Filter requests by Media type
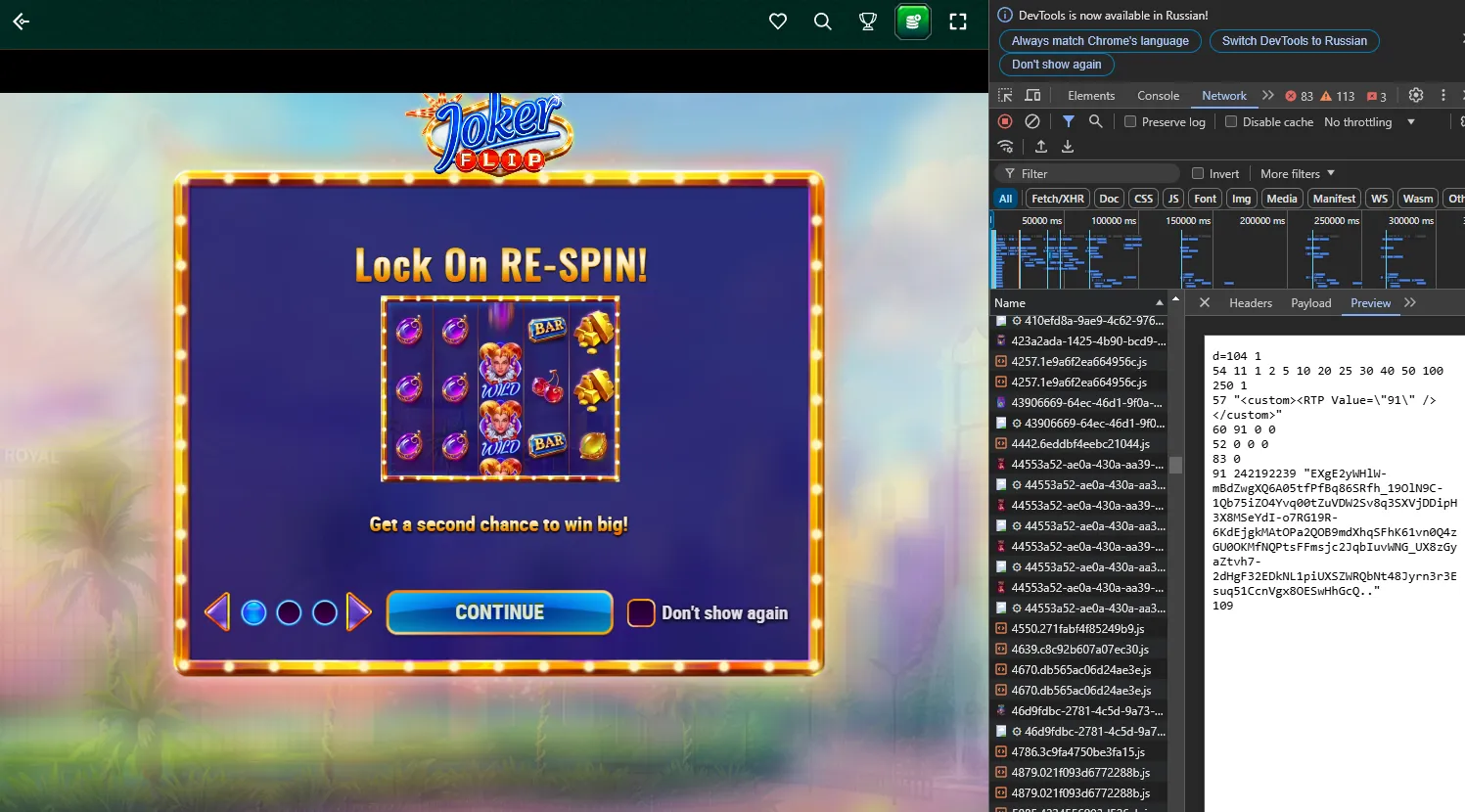This screenshot has width=1465, height=812. [x=1282, y=199]
